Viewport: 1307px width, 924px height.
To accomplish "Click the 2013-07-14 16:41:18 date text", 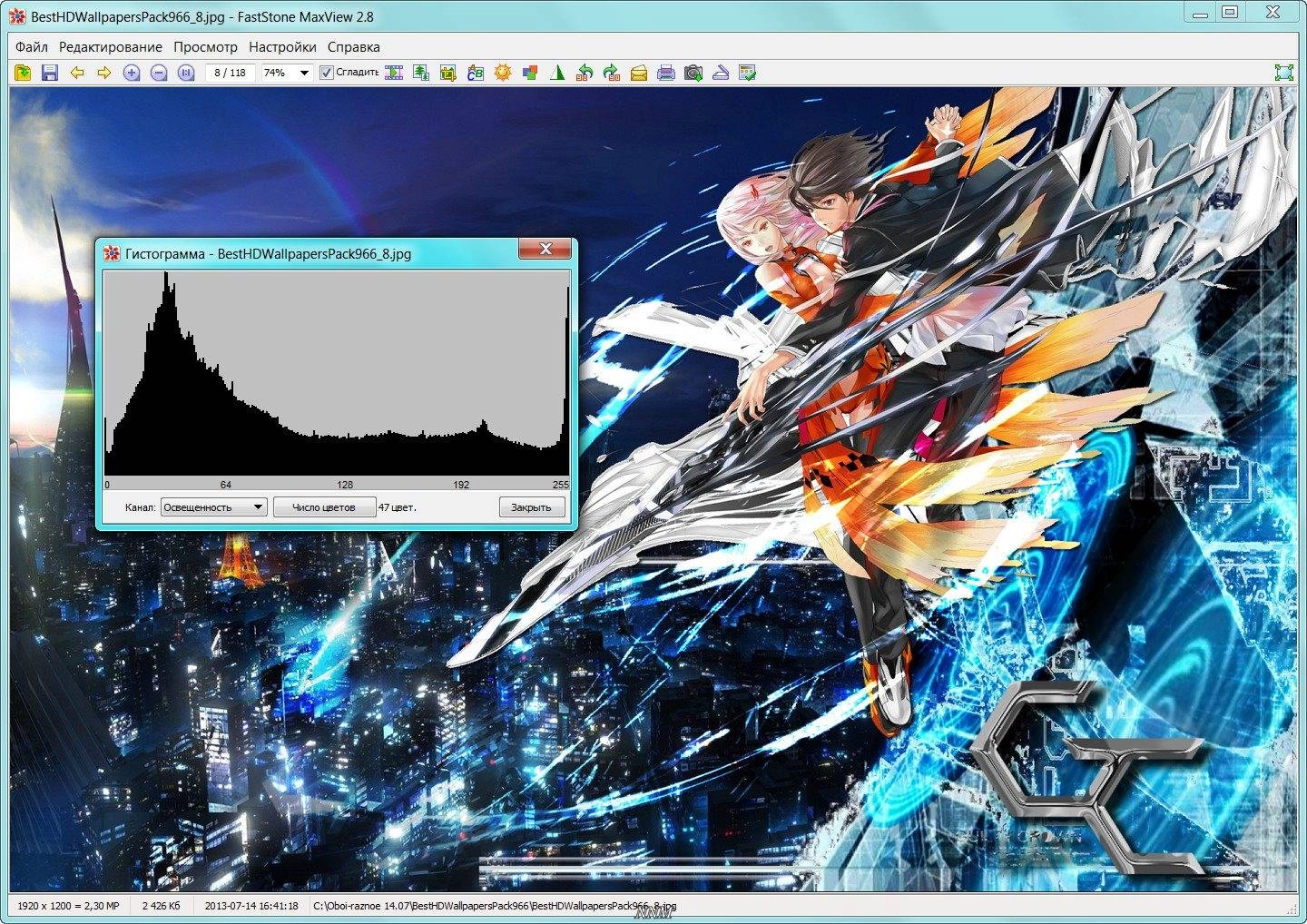I will (251, 906).
